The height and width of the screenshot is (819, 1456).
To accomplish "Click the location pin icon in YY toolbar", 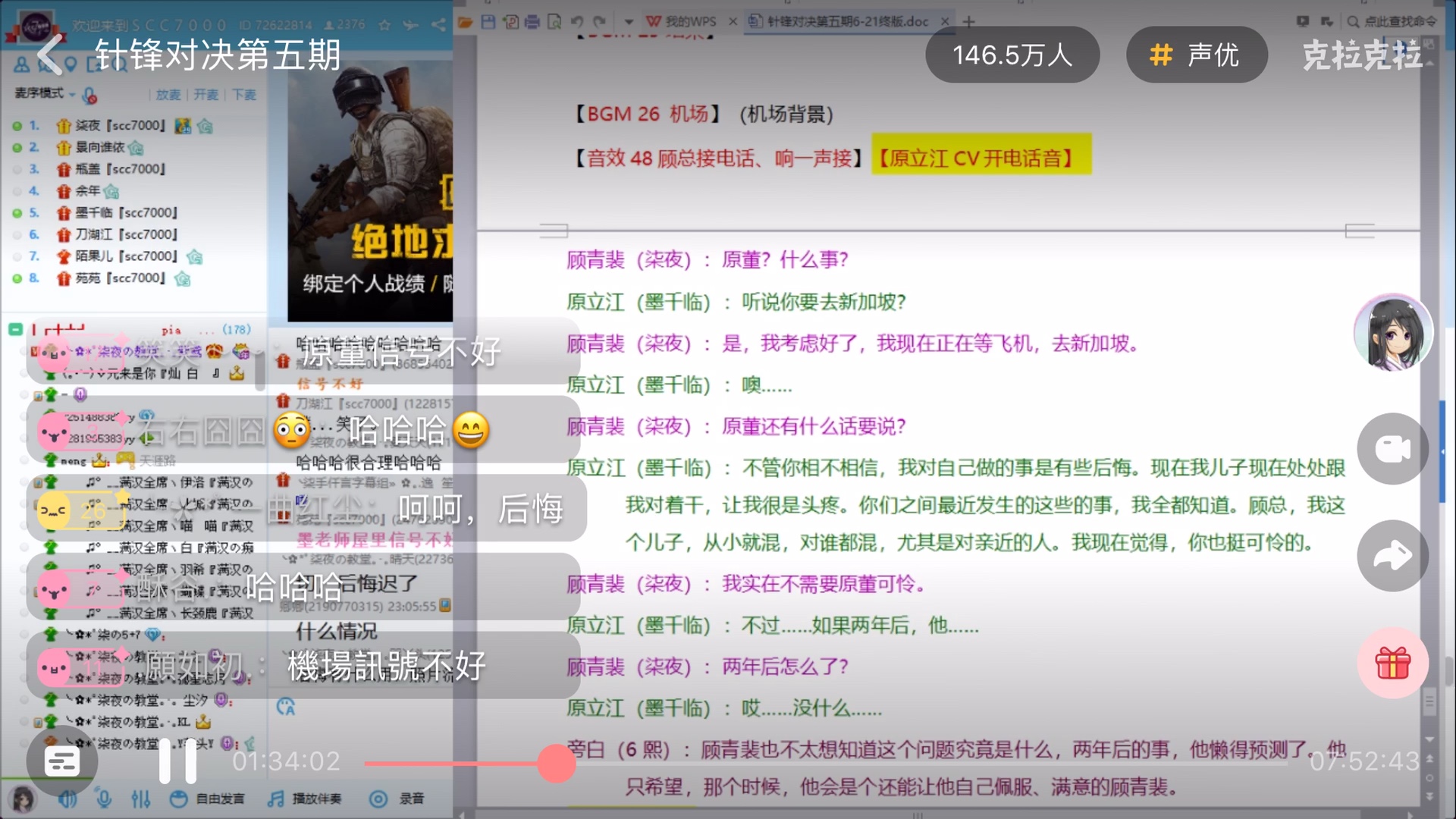I will [x=71, y=65].
